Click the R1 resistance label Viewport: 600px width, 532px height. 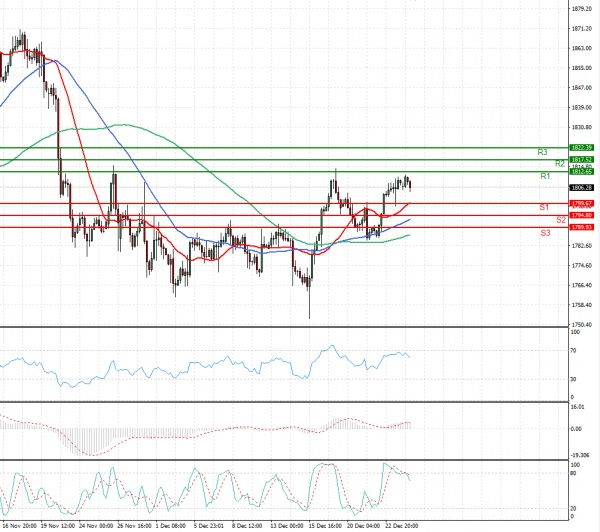click(545, 176)
